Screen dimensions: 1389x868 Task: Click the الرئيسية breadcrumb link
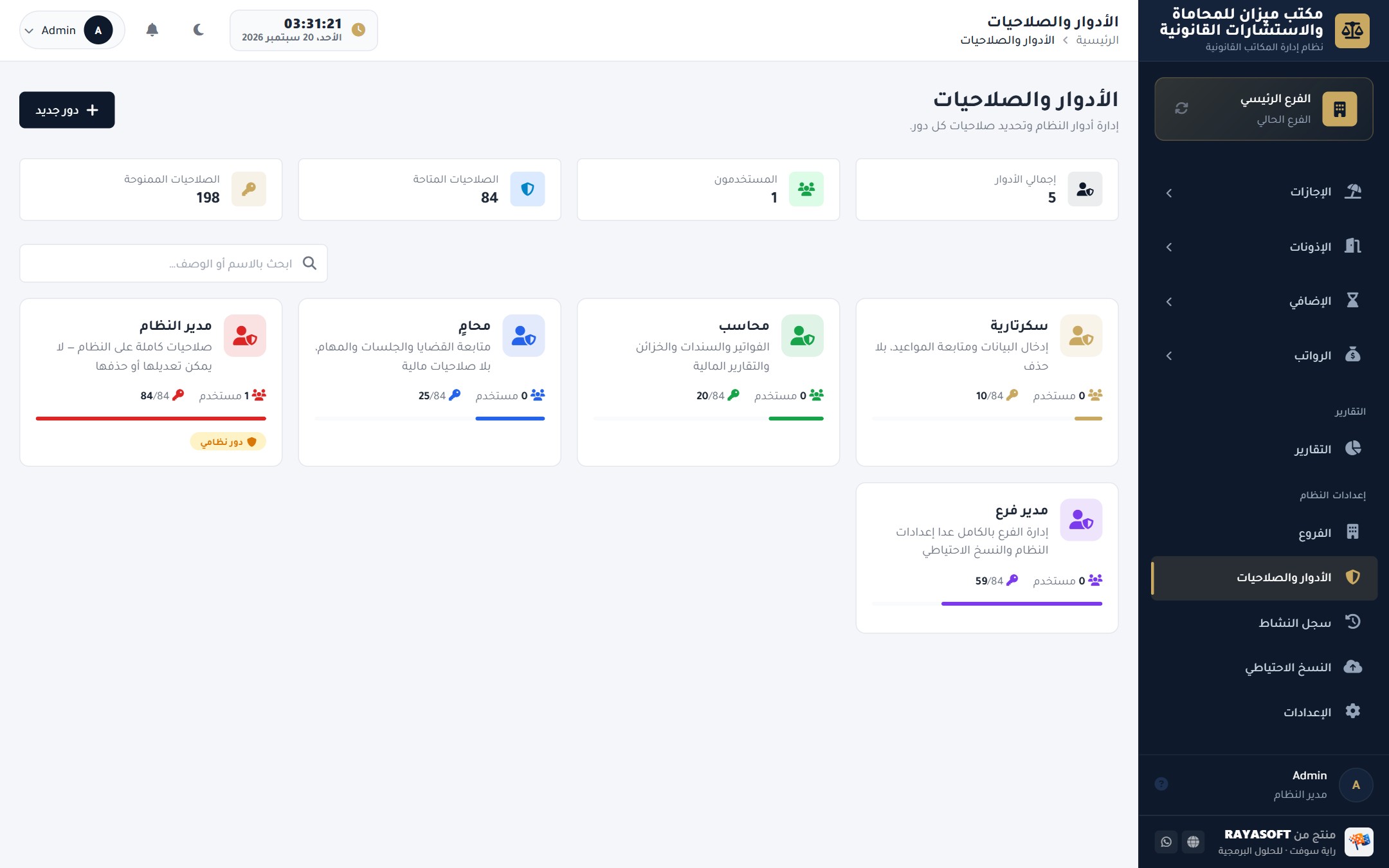click(x=1097, y=40)
